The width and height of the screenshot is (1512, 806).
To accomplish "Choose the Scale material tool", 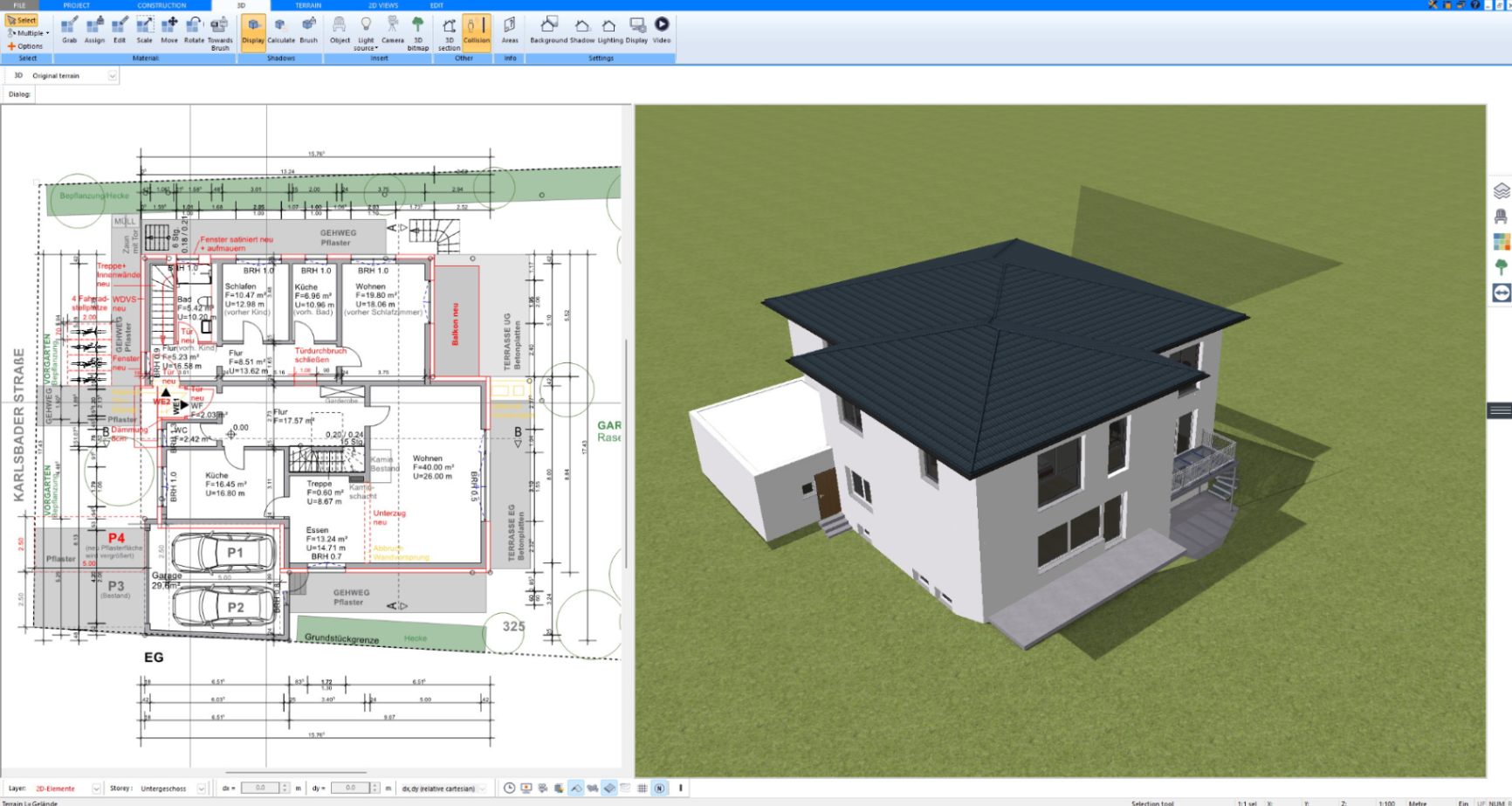I will click(x=144, y=31).
